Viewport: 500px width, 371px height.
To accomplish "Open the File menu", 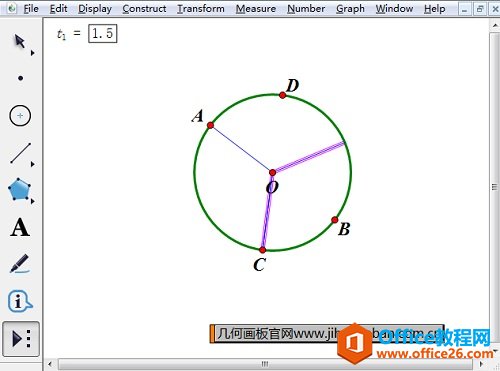I will (x=31, y=9).
